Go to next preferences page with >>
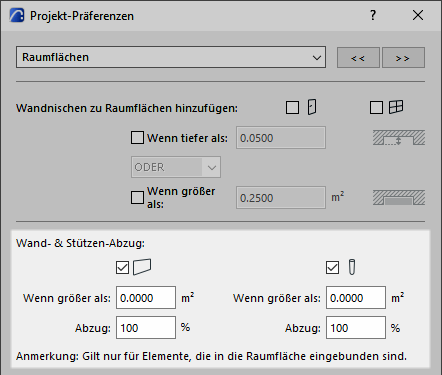The height and width of the screenshot is (375, 442). tap(403, 58)
